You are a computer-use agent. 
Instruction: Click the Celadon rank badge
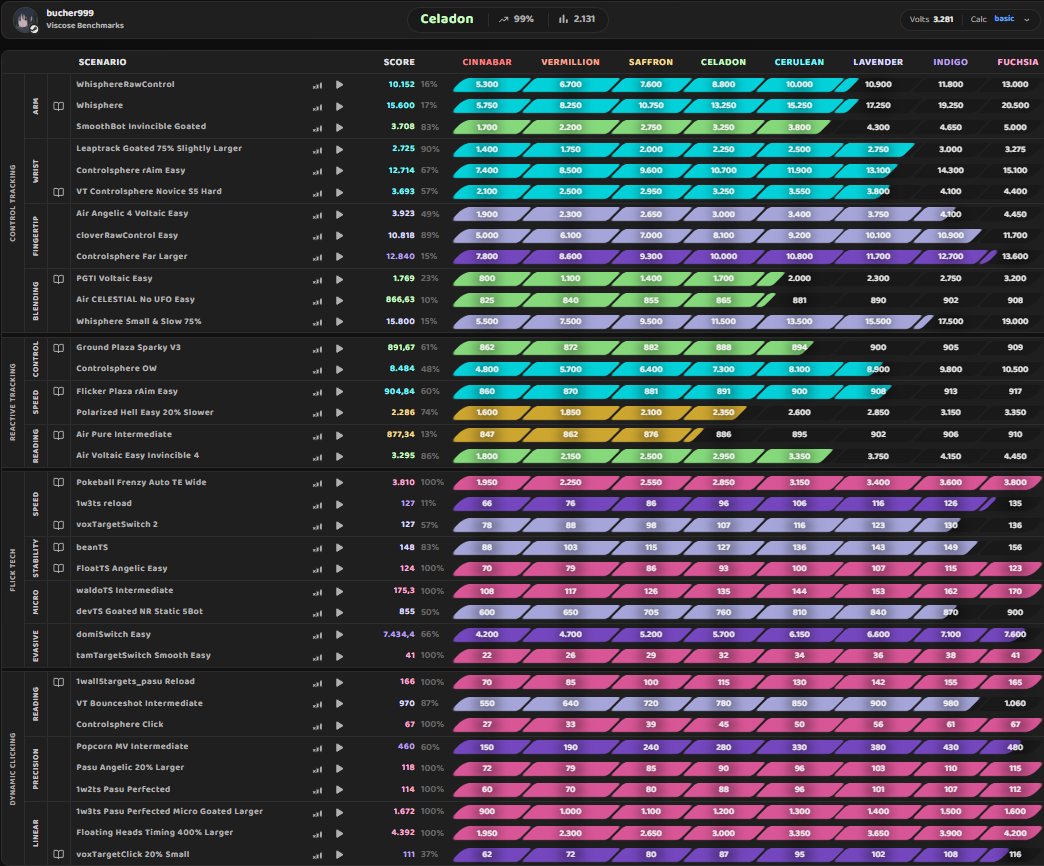tap(447, 19)
